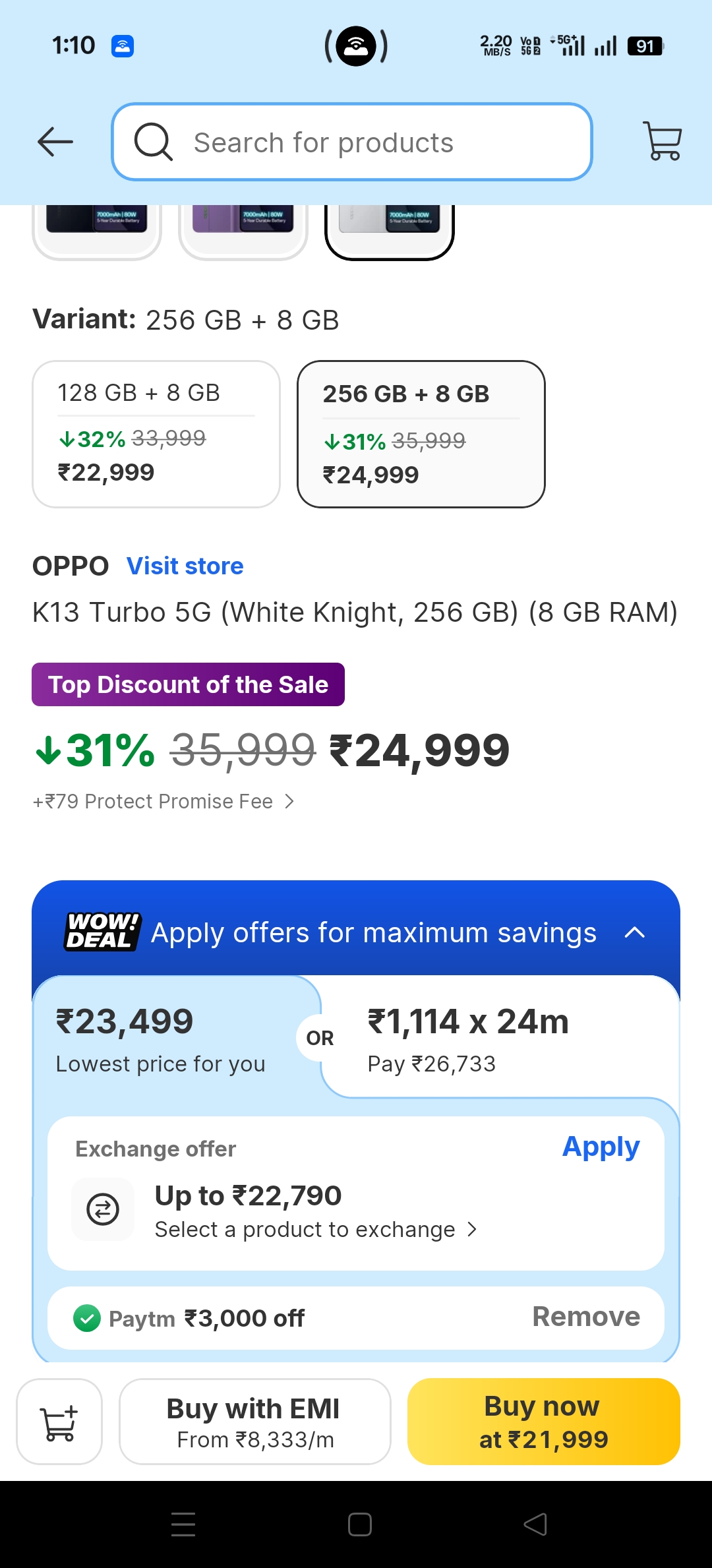Tap the add-to-cart icon button

[x=59, y=1422]
